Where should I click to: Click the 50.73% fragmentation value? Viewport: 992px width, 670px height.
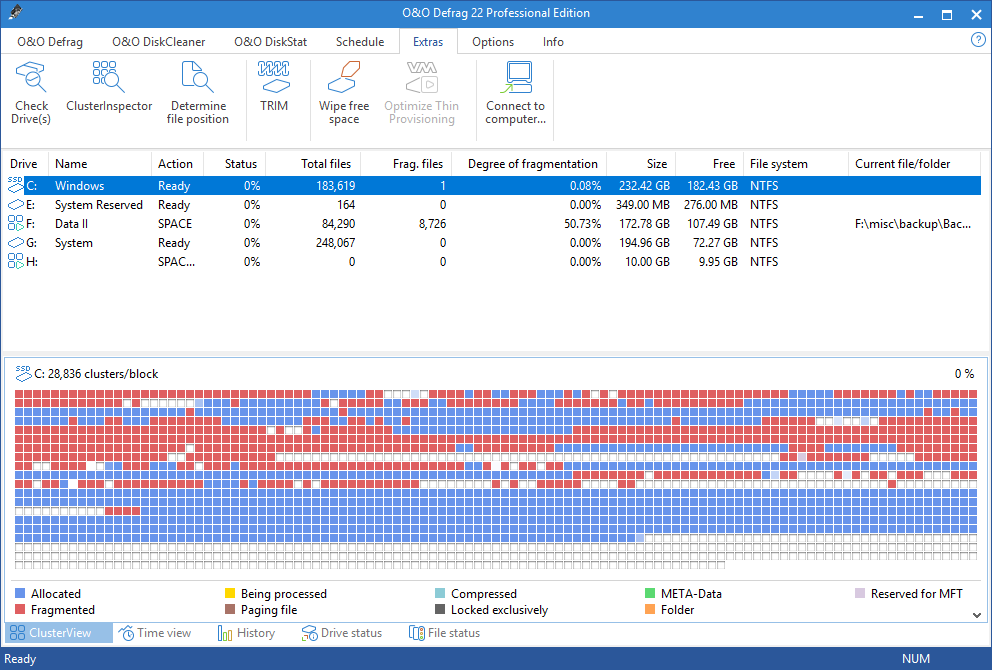tap(583, 223)
